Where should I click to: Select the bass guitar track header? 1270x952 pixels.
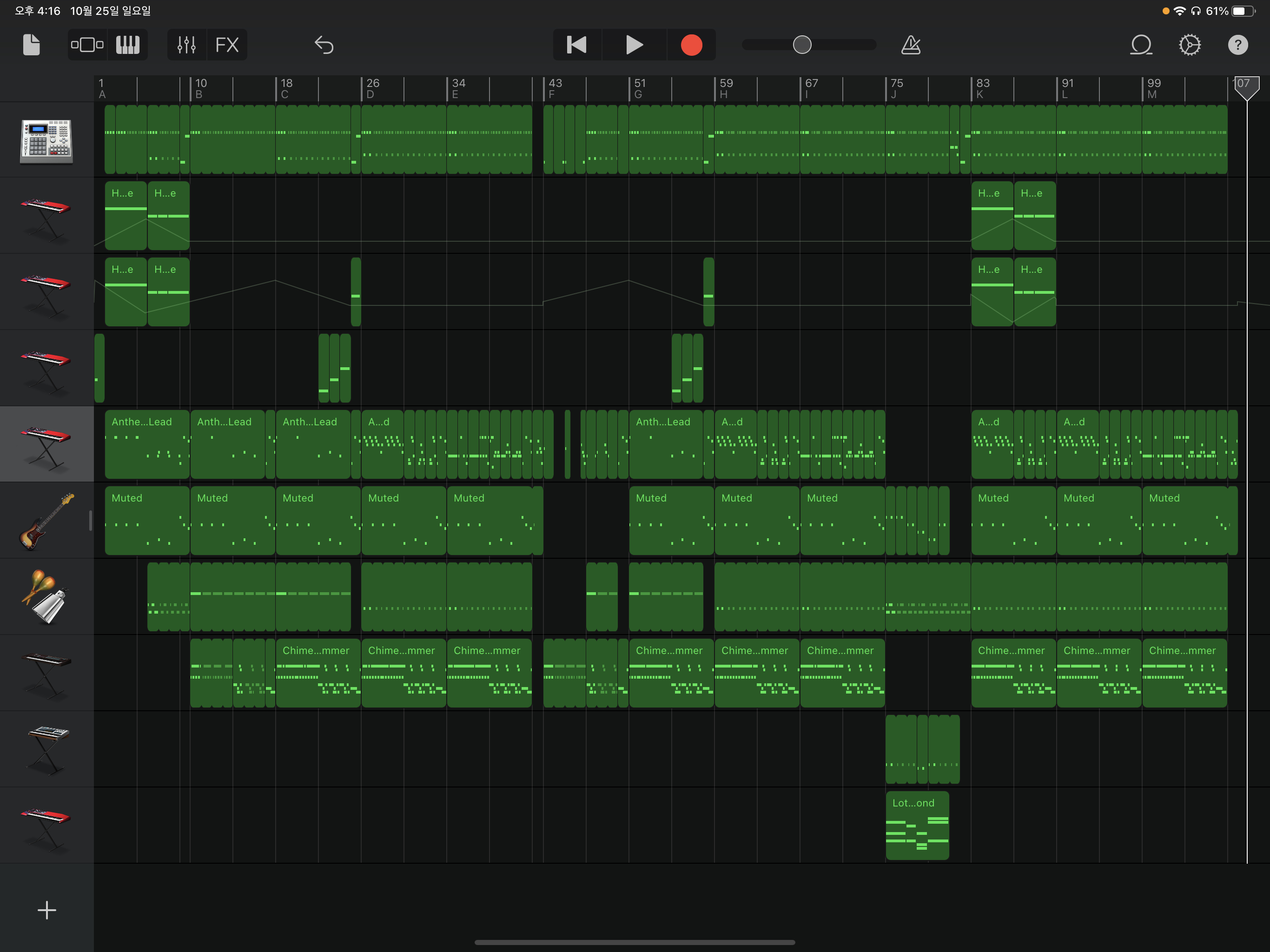[46, 521]
